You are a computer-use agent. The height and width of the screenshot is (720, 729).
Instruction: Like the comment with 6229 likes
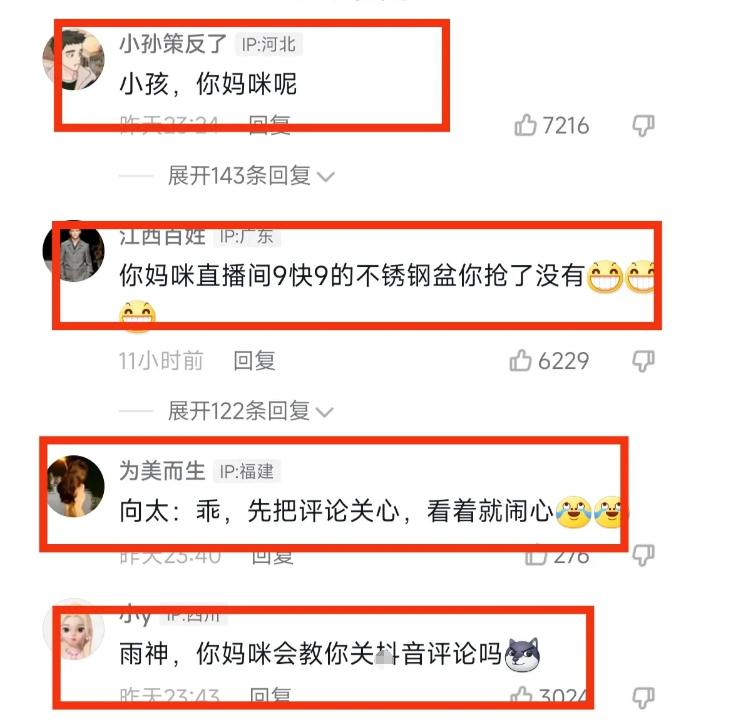point(520,361)
